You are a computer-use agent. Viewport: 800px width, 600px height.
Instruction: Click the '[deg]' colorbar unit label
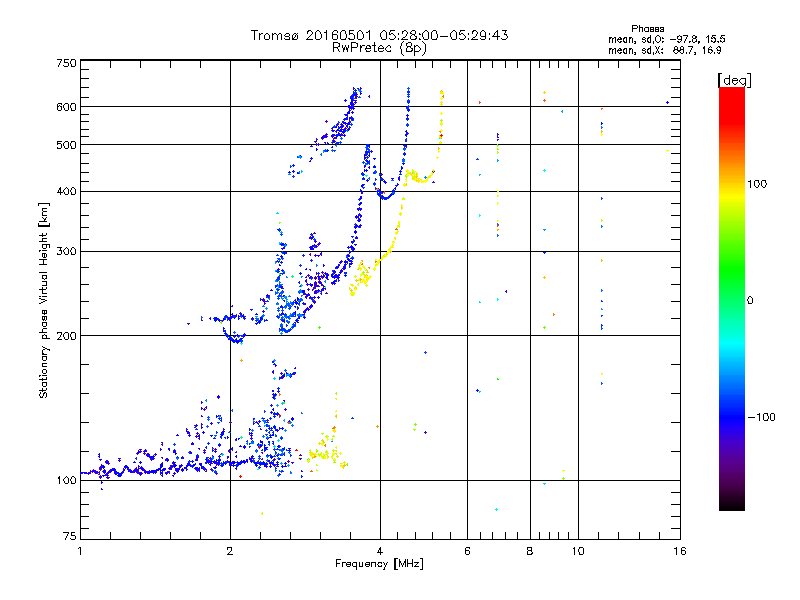[x=734, y=81]
